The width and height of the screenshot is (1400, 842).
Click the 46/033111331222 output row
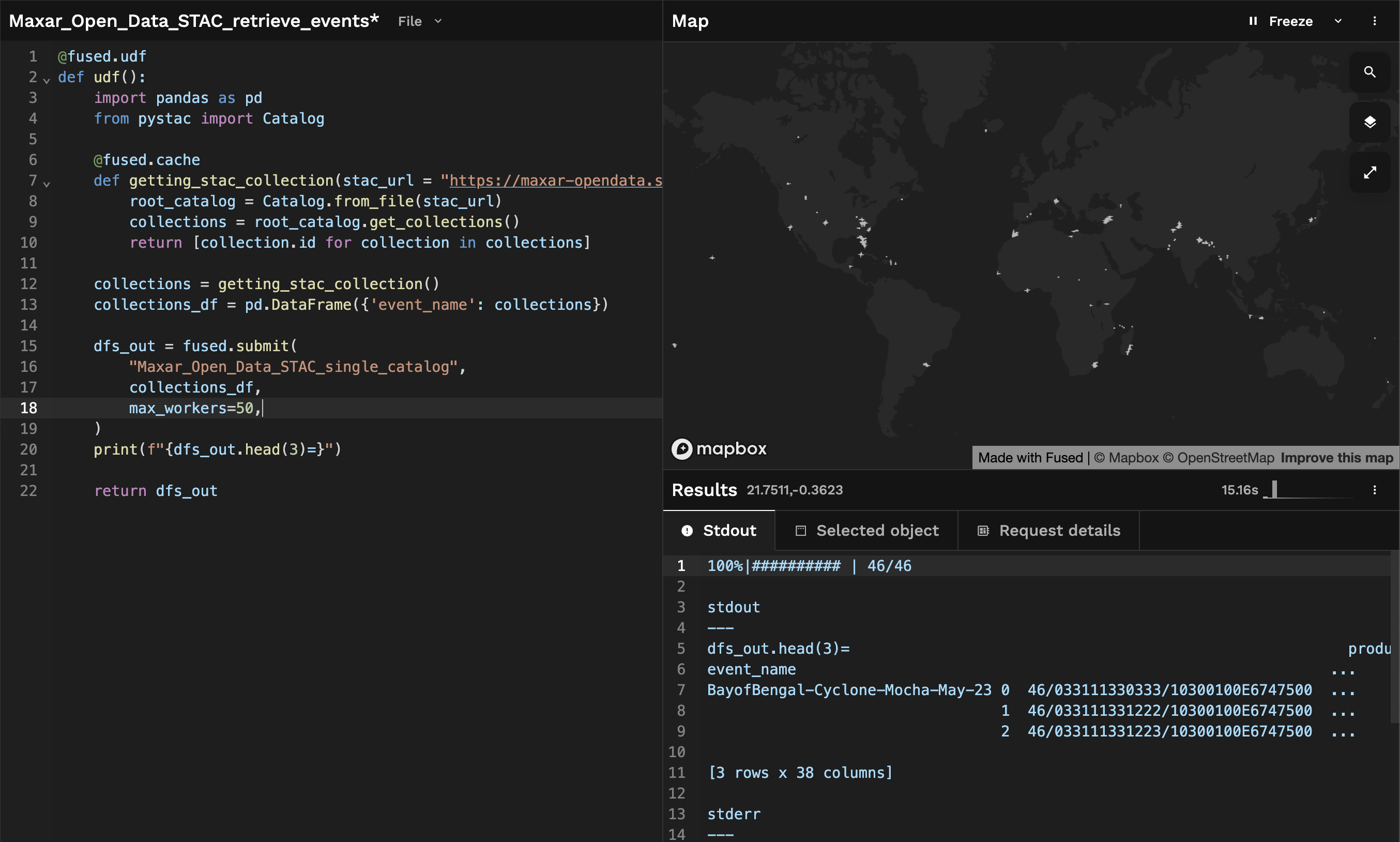pyautogui.click(x=1170, y=710)
